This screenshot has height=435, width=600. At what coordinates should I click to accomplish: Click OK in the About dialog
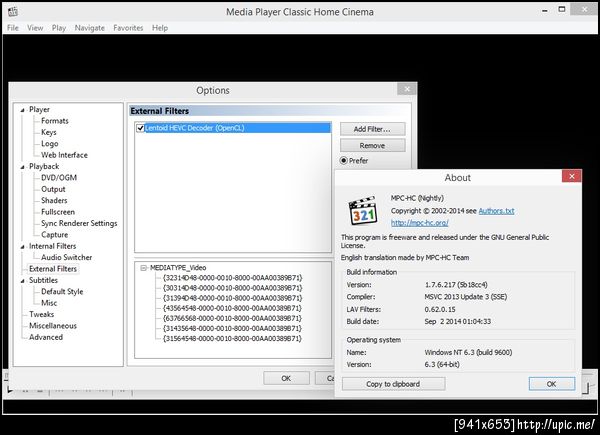(551, 384)
